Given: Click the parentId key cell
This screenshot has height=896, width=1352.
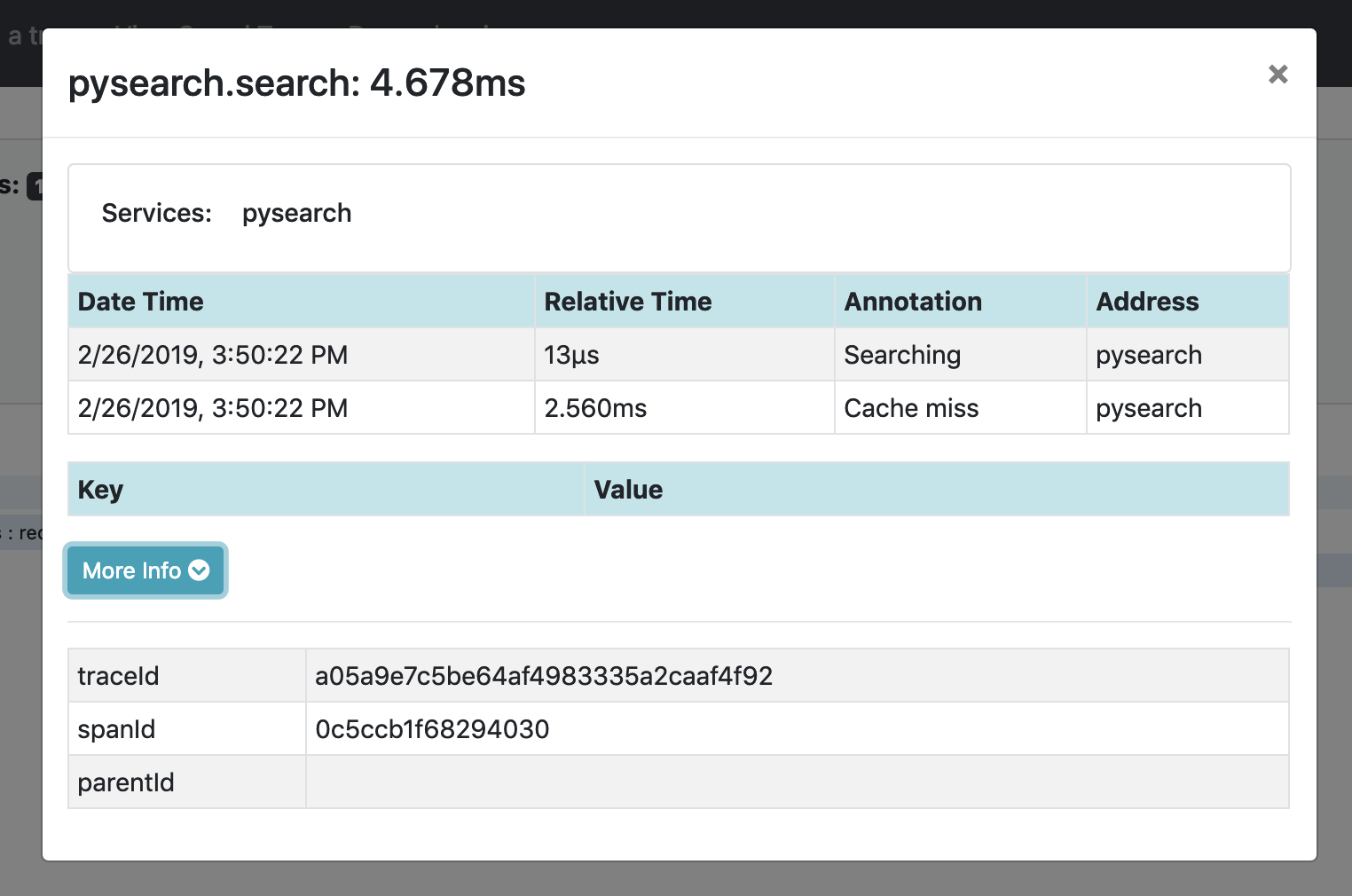Looking at the screenshot, I should [187, 782].
